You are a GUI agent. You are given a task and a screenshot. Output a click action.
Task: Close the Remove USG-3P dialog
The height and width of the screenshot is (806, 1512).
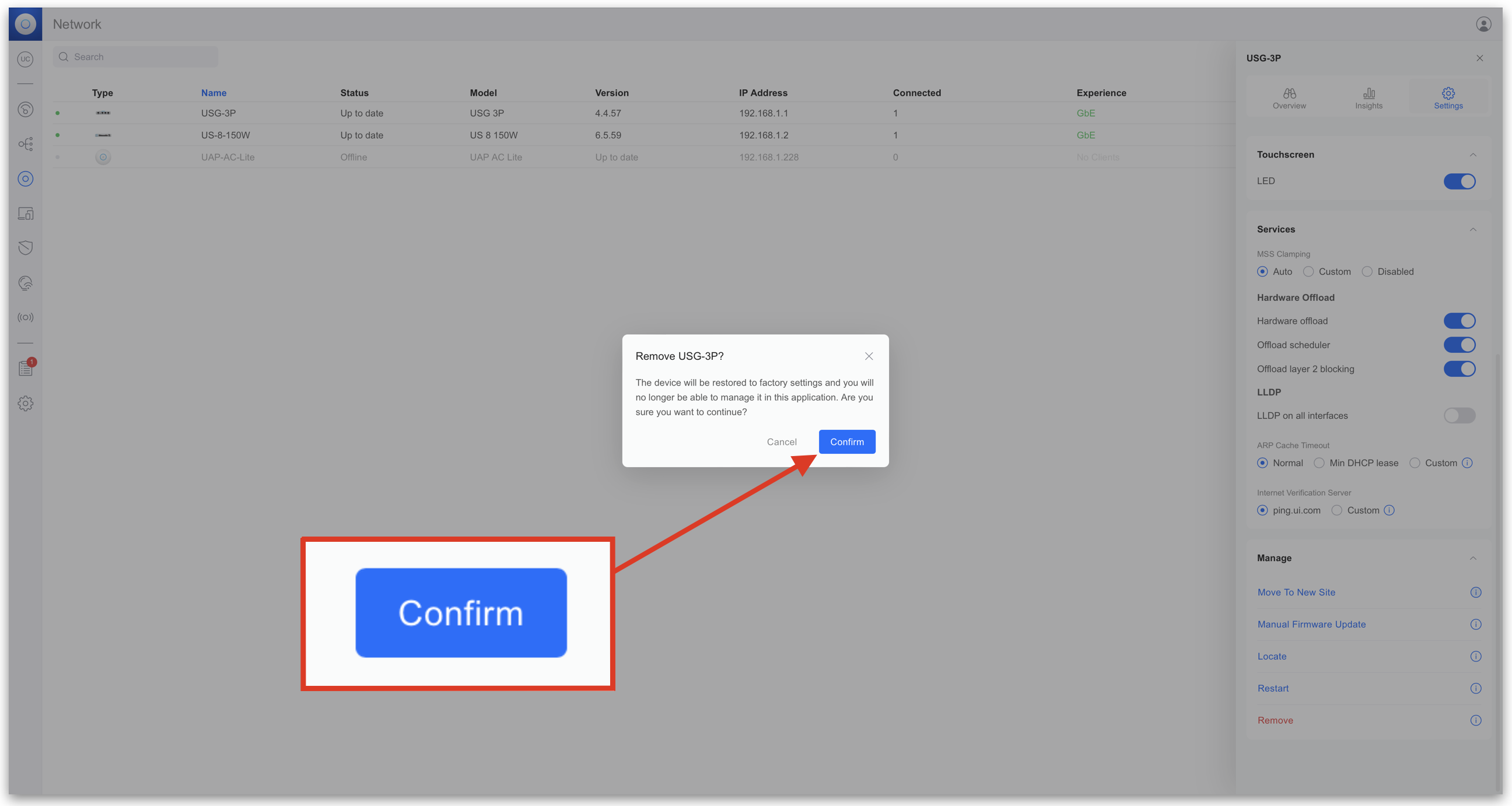point(869,356)
